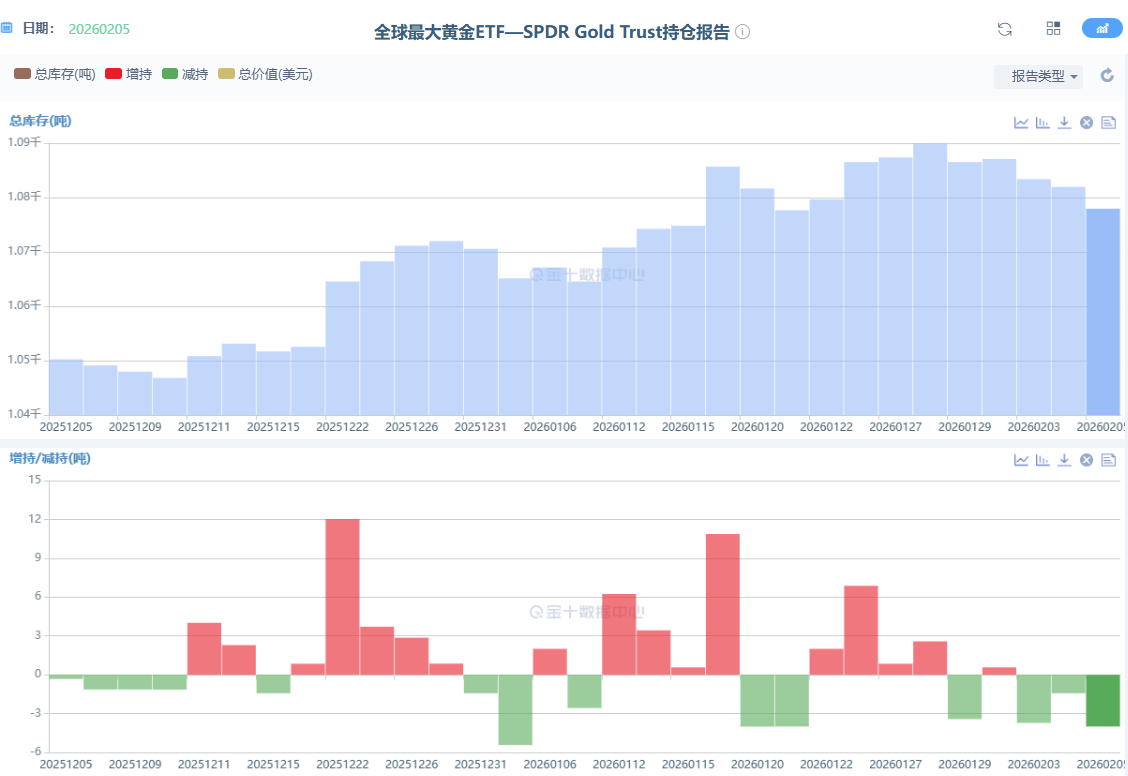1128x776 pixels.
Task: Open date picker showing 20260205
Action: [x=99, y=29]
